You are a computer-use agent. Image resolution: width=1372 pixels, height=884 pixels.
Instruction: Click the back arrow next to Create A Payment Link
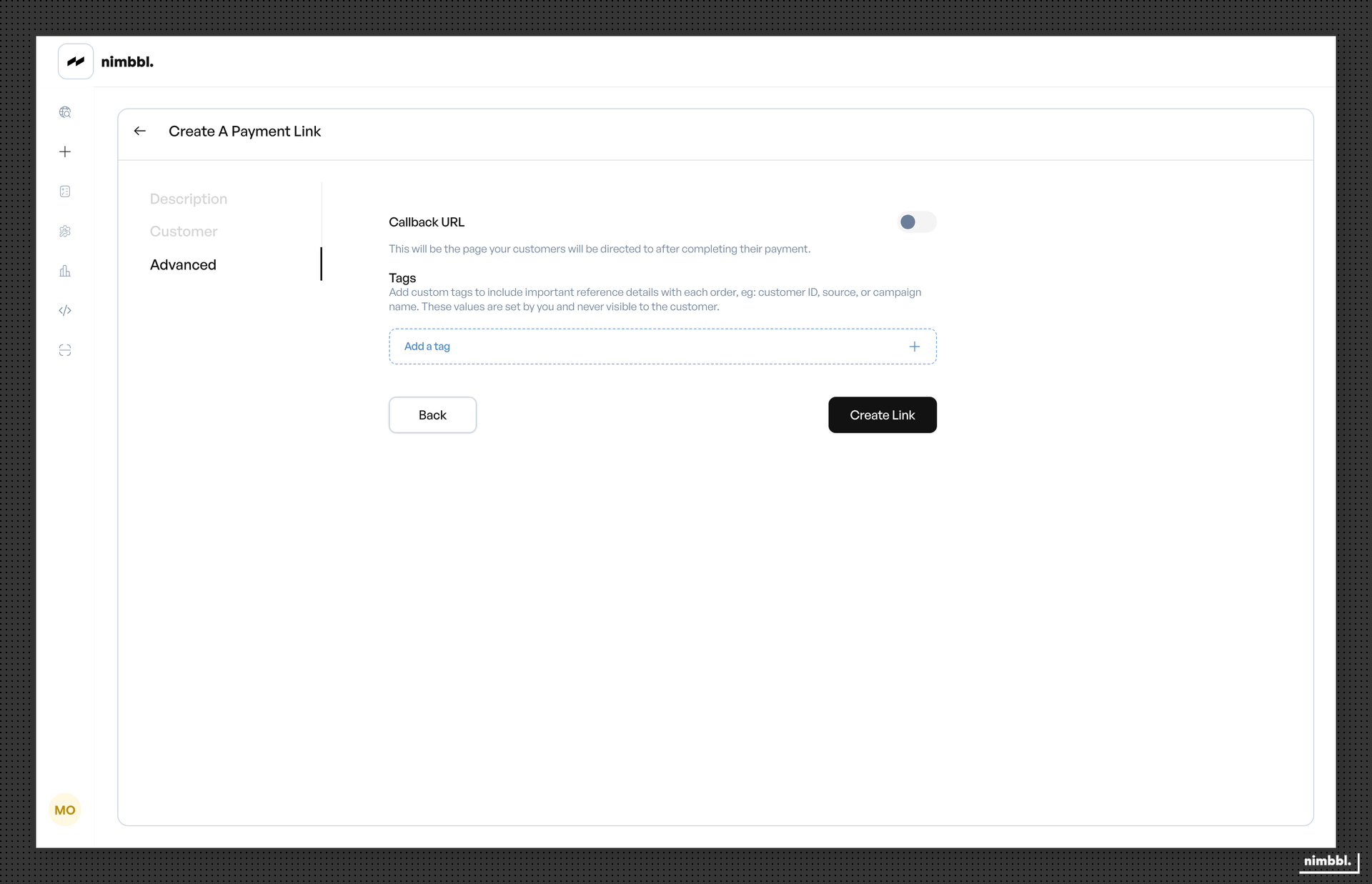139,131
